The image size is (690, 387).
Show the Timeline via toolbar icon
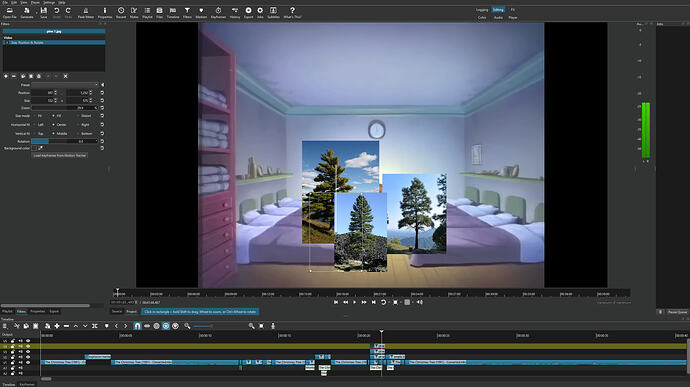173,12
